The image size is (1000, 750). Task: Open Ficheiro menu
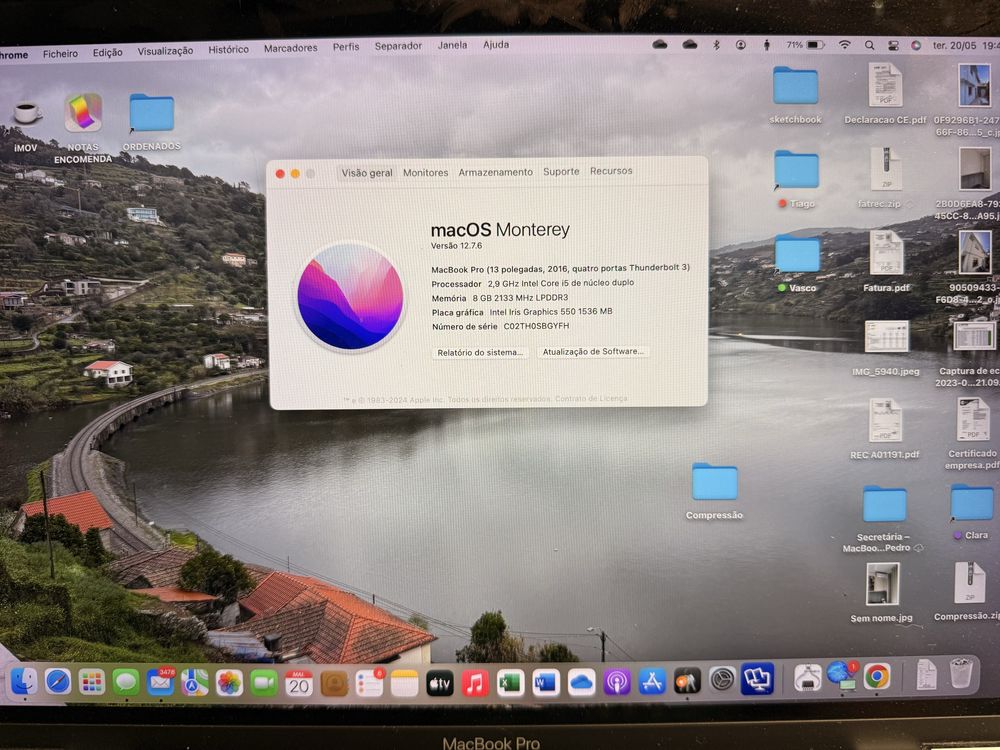pos(60,54)
